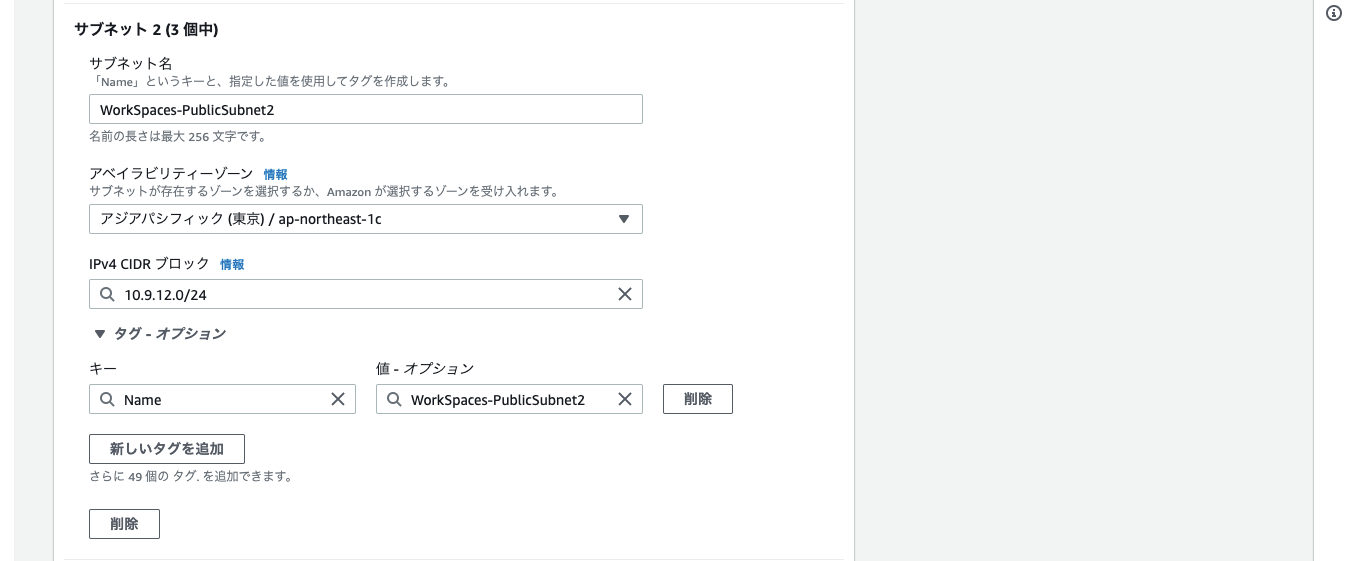Viewport: 1368px width, 561px height.
Task: Open 情報 link next to アベイラビリティーゾーン
Action: tap(275, 174)
